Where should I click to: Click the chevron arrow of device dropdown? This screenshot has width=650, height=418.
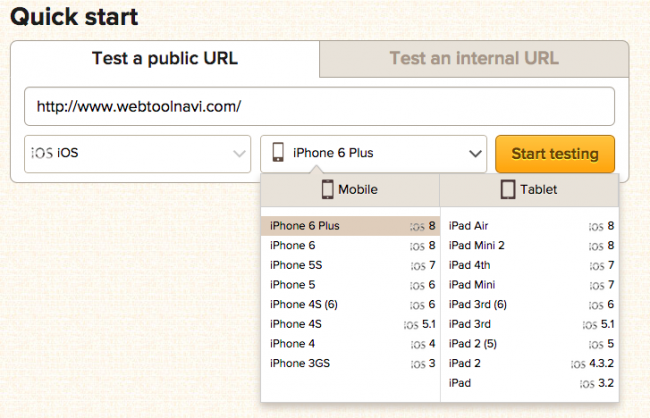(x=475, y=154)
